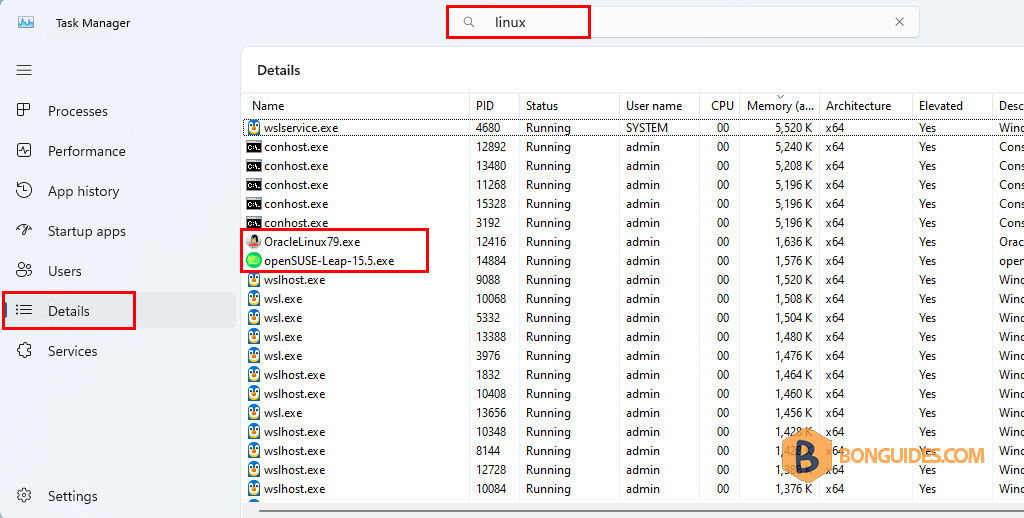Toggle the hamburger navigation menu
1024x518 pixels.
pyautogui.click(x=24, y=70)
